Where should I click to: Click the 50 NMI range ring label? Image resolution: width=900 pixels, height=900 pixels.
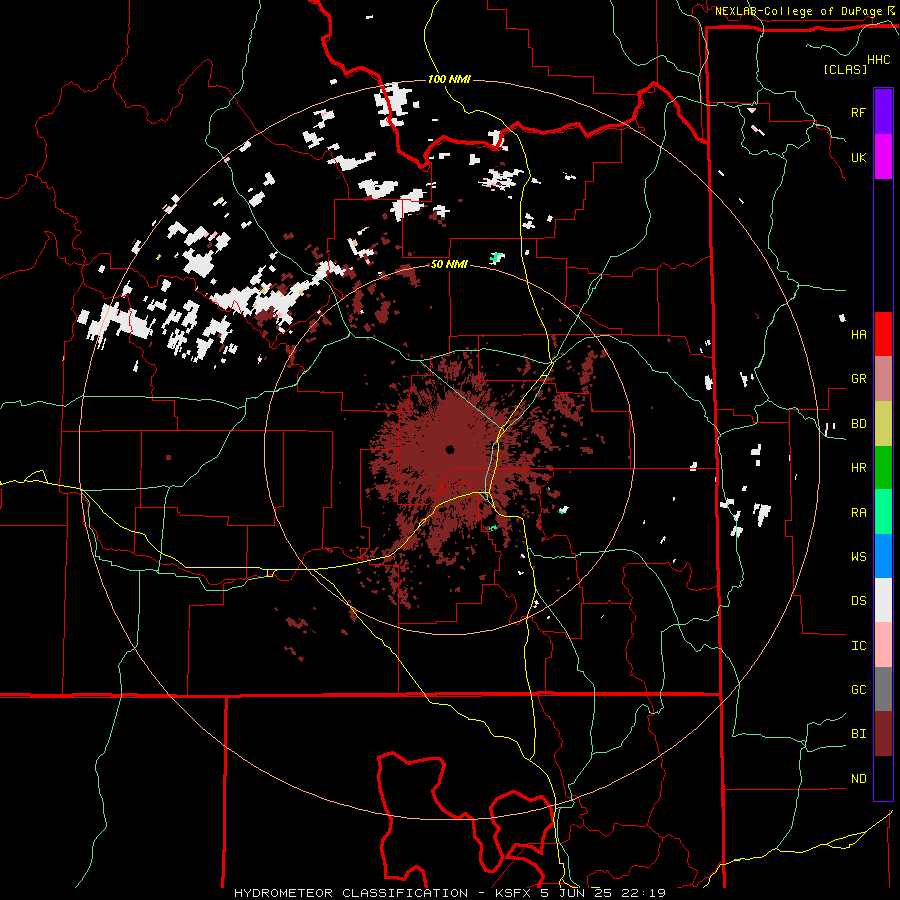(x=449, y=264)
